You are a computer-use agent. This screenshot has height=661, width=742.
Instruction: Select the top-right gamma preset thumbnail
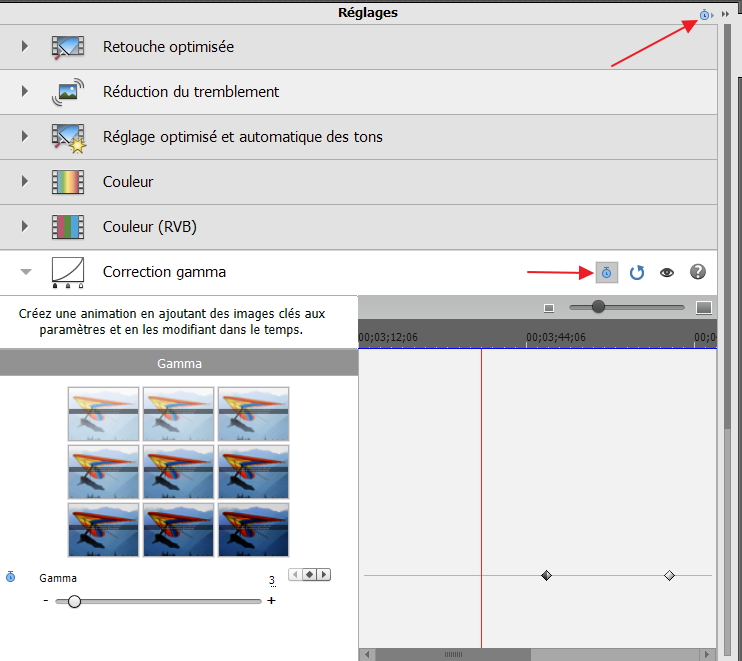(254, 414)
